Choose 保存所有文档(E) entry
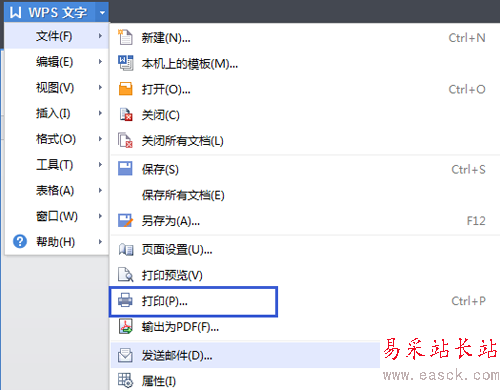This screenshot has height=390, width=500. pyautogui.click(x=305, y=195)
